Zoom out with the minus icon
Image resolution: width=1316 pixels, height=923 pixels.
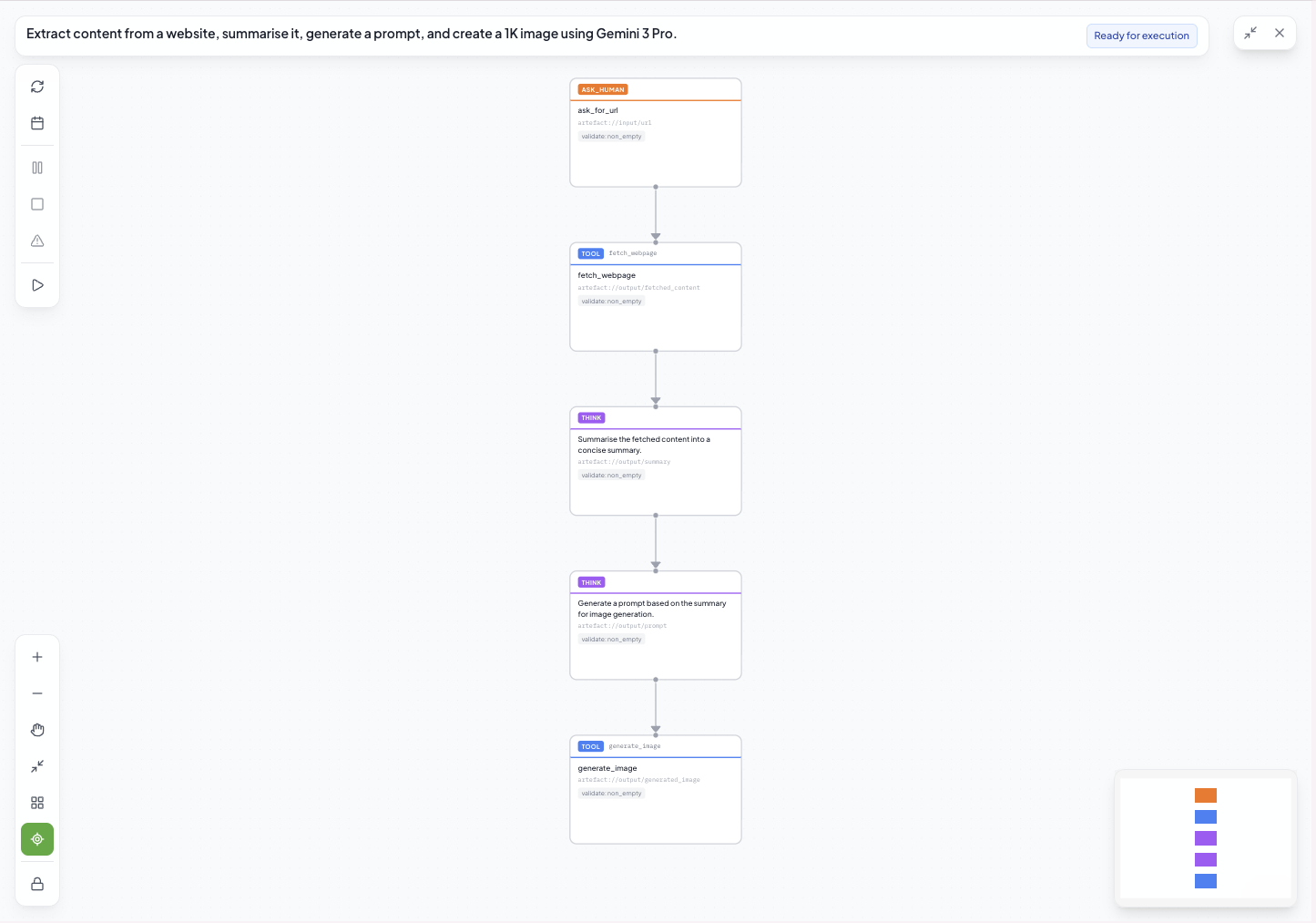[37, 693]
